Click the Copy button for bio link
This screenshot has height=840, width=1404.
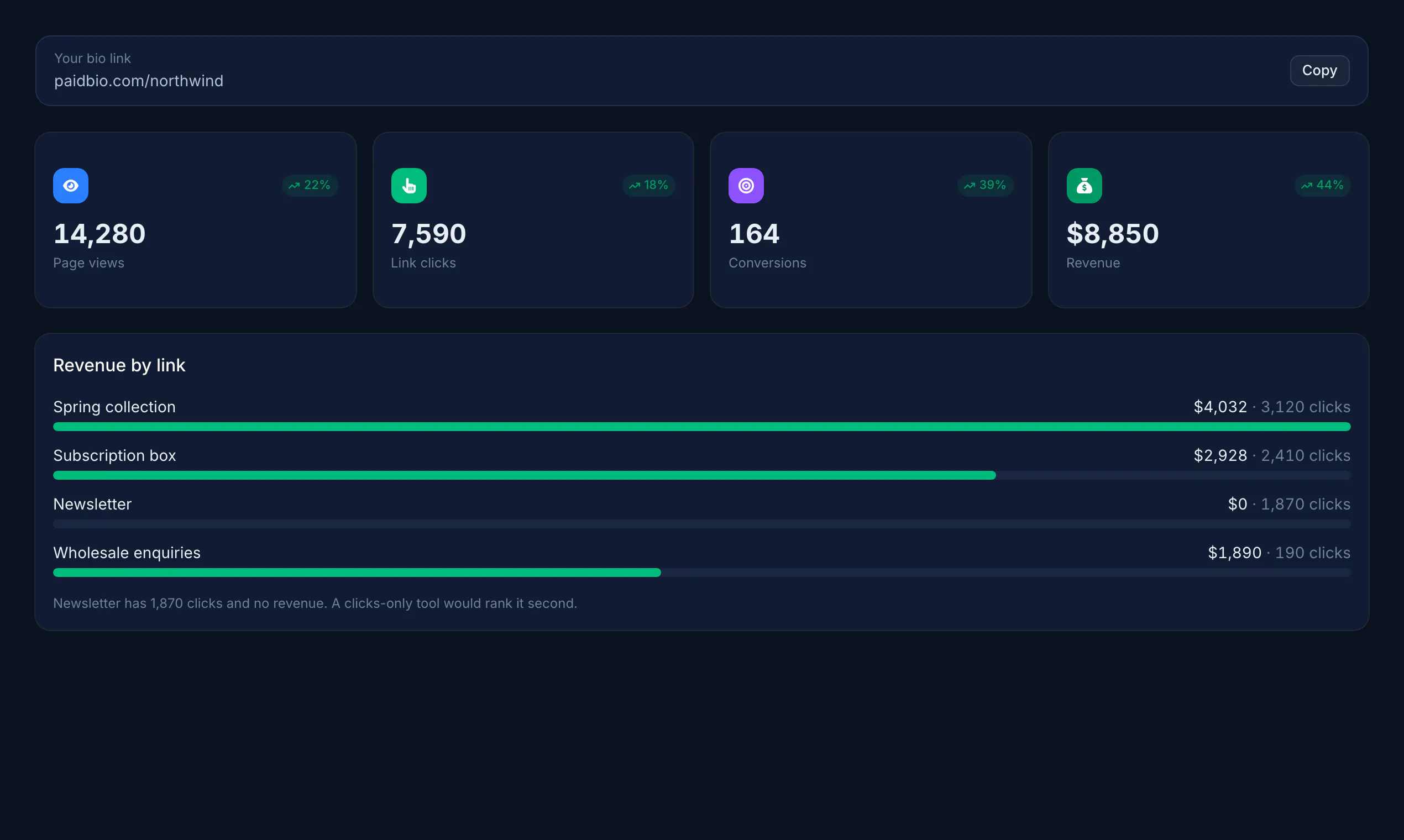click(x=1319, y=71)
